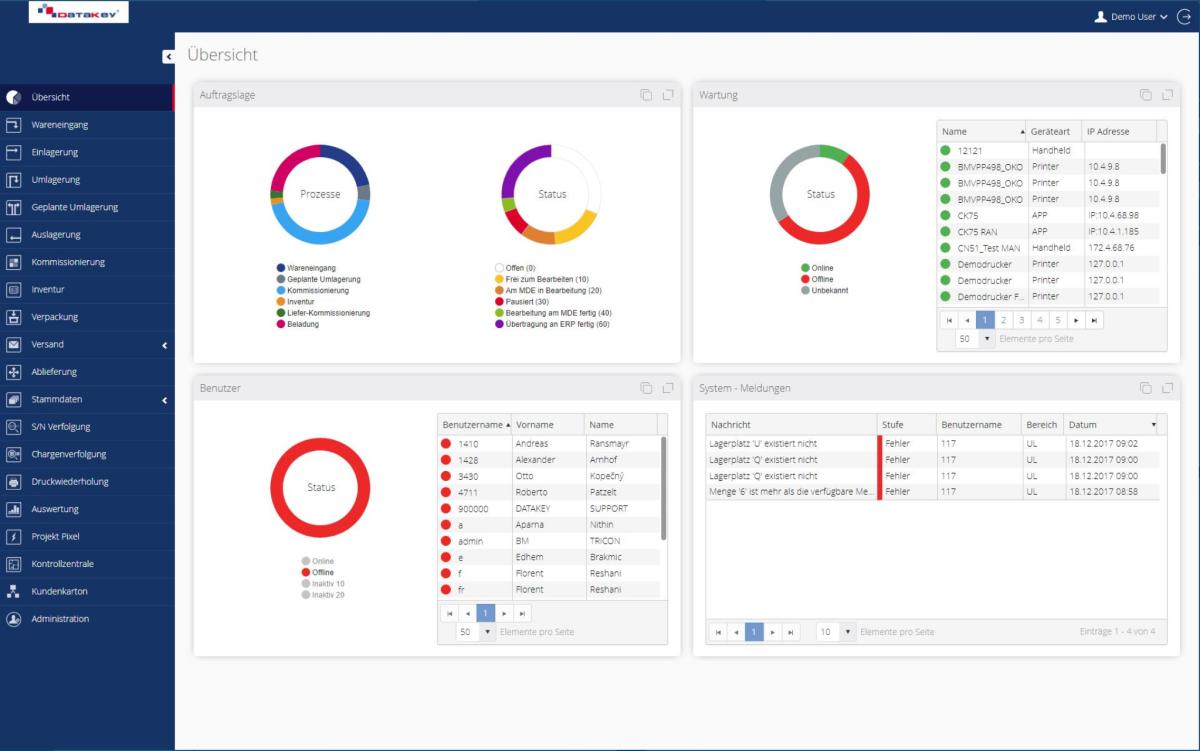Click the copy icon in Benutzer panel
The width and height of the screenshot is (1200, 751).
[646, 388]
